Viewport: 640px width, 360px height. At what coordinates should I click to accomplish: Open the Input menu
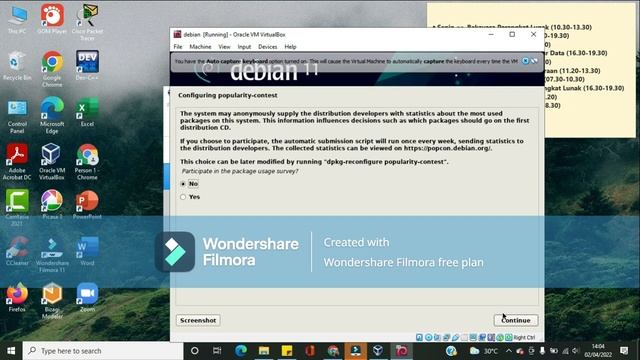click(244, 47)
